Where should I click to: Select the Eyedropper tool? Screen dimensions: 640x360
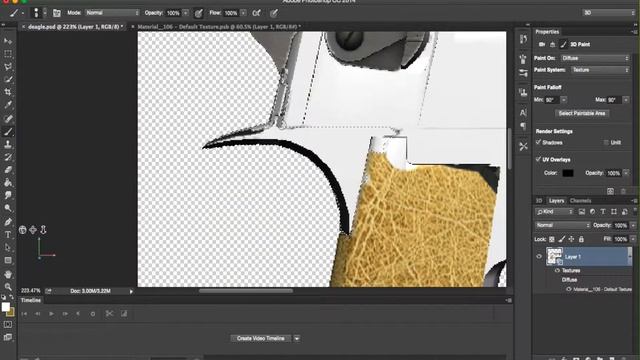point(8,105)
